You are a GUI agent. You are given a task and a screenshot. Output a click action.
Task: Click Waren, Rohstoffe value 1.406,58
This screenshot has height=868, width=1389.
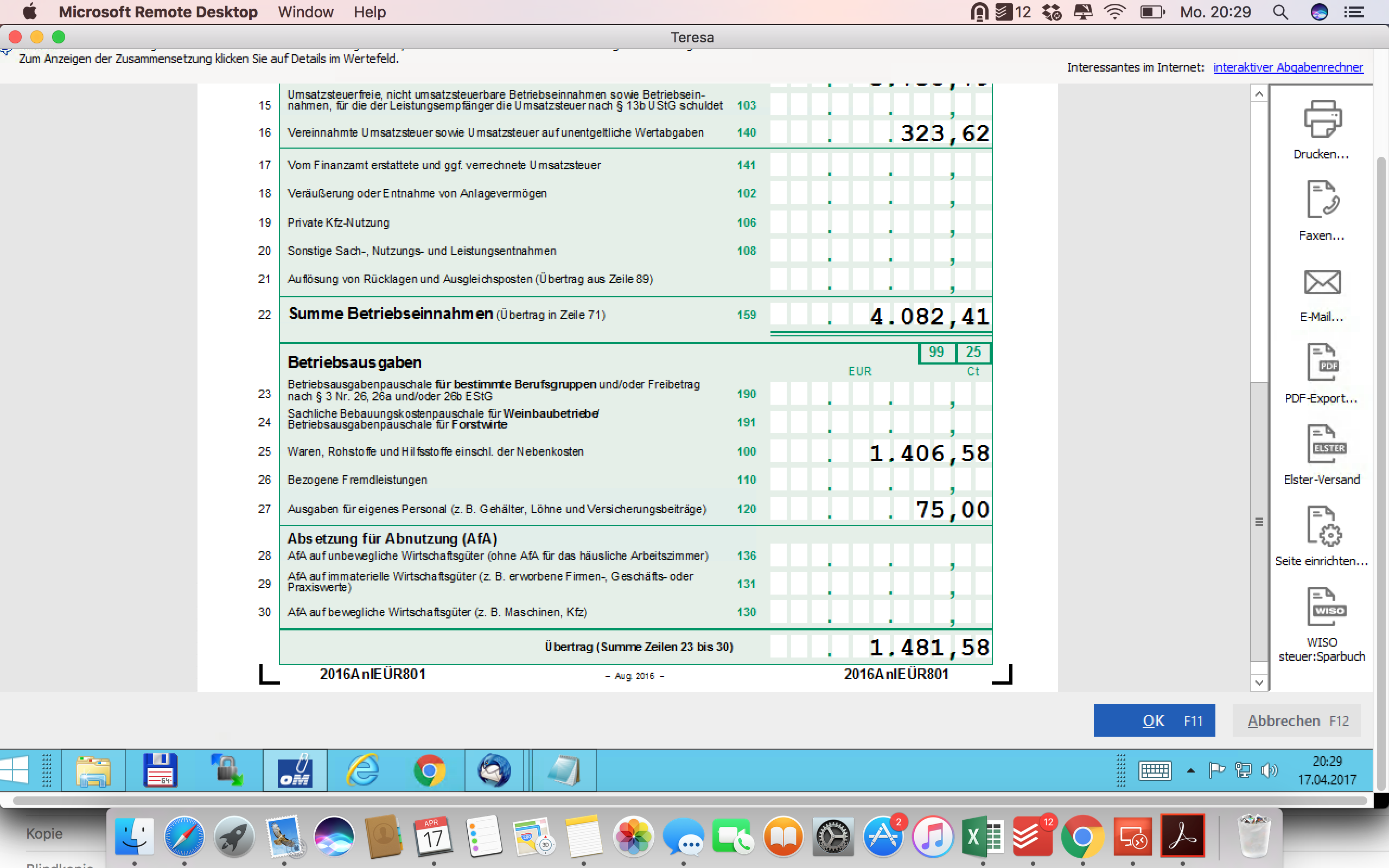(881, 452)
